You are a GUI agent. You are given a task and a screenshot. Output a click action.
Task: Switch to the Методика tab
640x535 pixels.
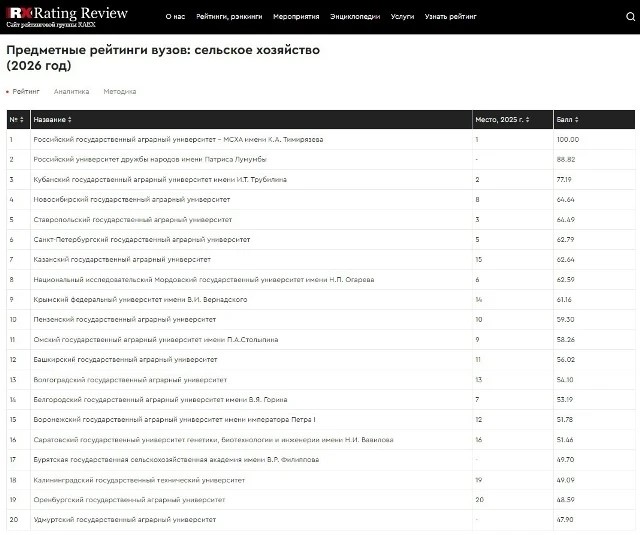[120, 91]
